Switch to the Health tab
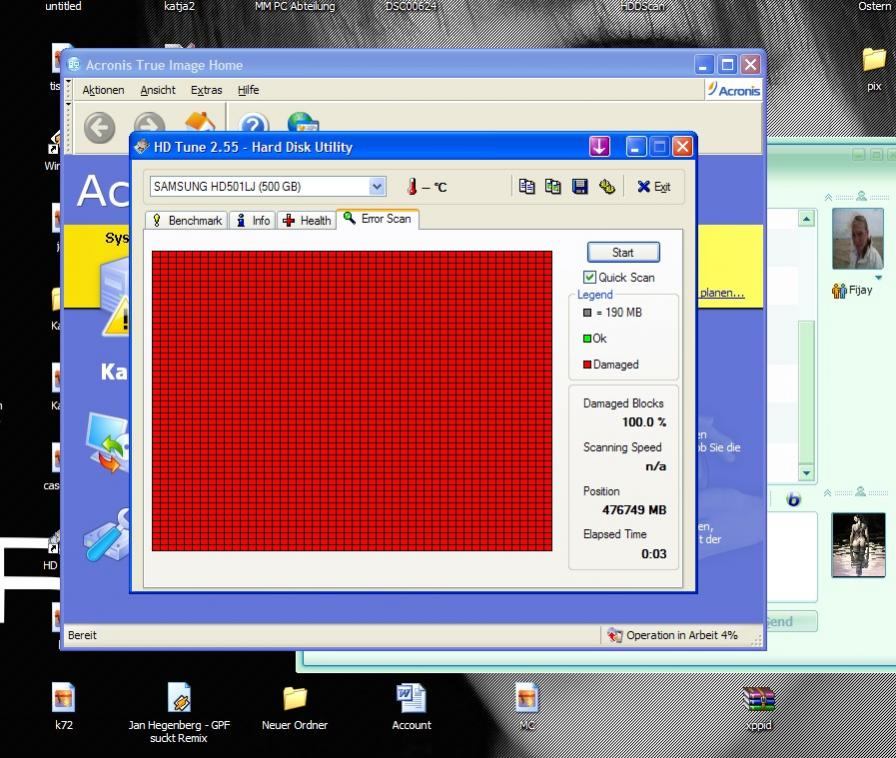This screenshot has width=896, height=758. (307, 220)
